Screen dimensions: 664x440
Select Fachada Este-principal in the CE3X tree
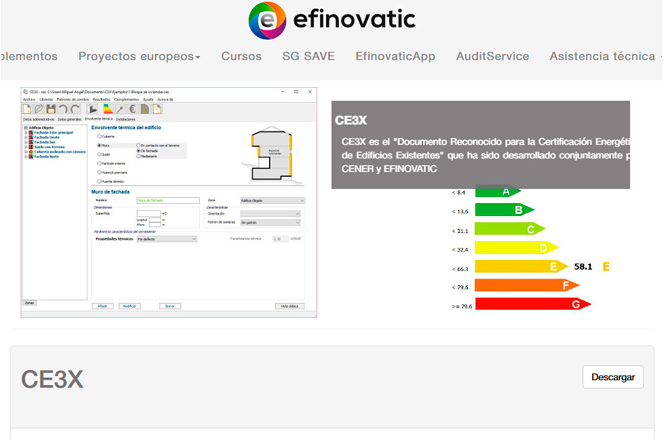pos(53,133)
